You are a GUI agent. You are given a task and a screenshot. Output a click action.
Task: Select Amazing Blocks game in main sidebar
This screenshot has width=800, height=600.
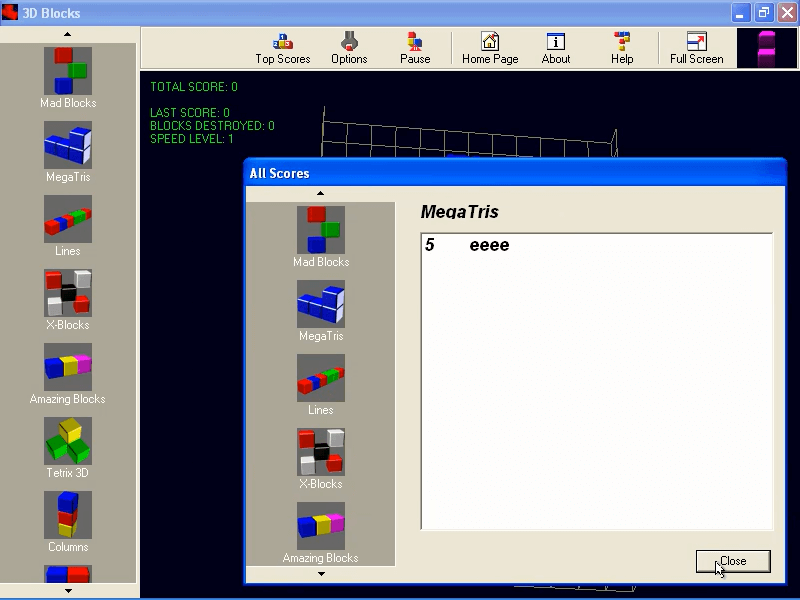(68, 373)
